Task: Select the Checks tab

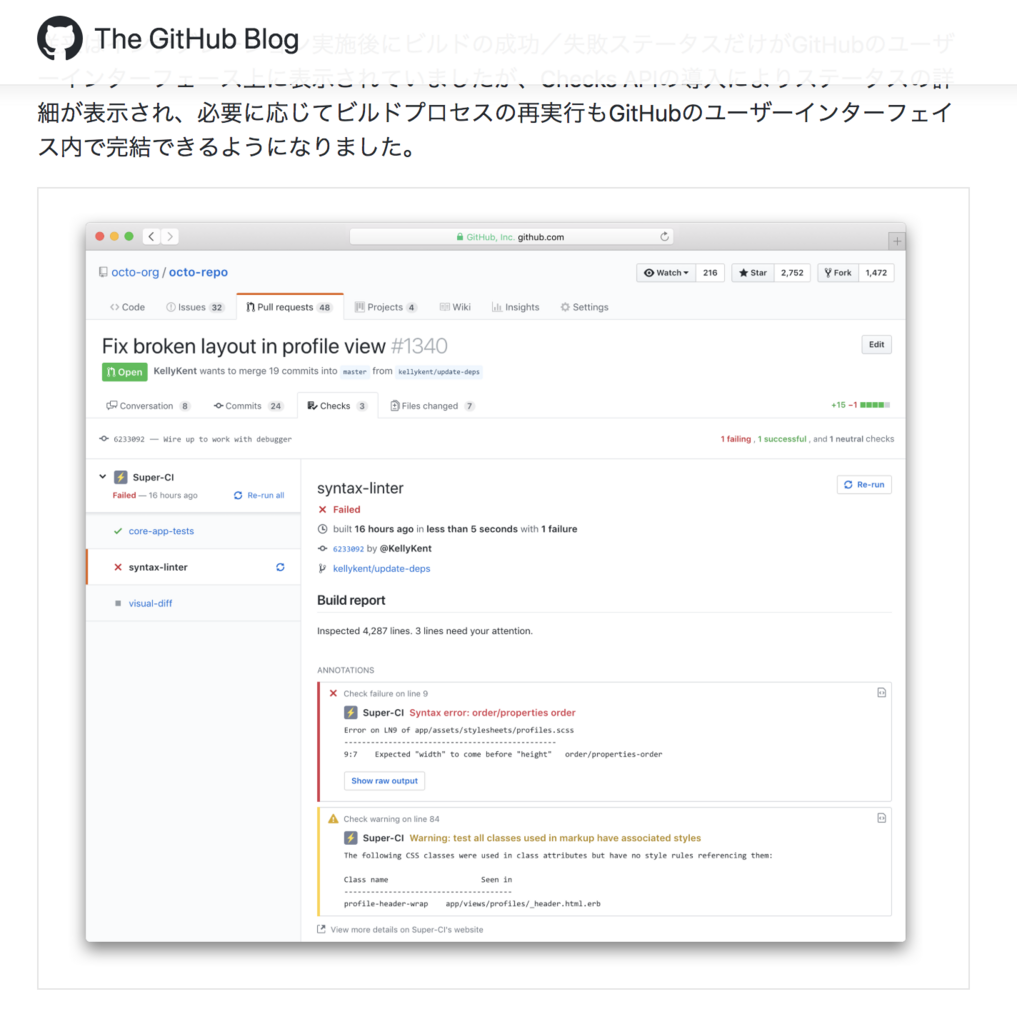Action: [x=337, y=406]
